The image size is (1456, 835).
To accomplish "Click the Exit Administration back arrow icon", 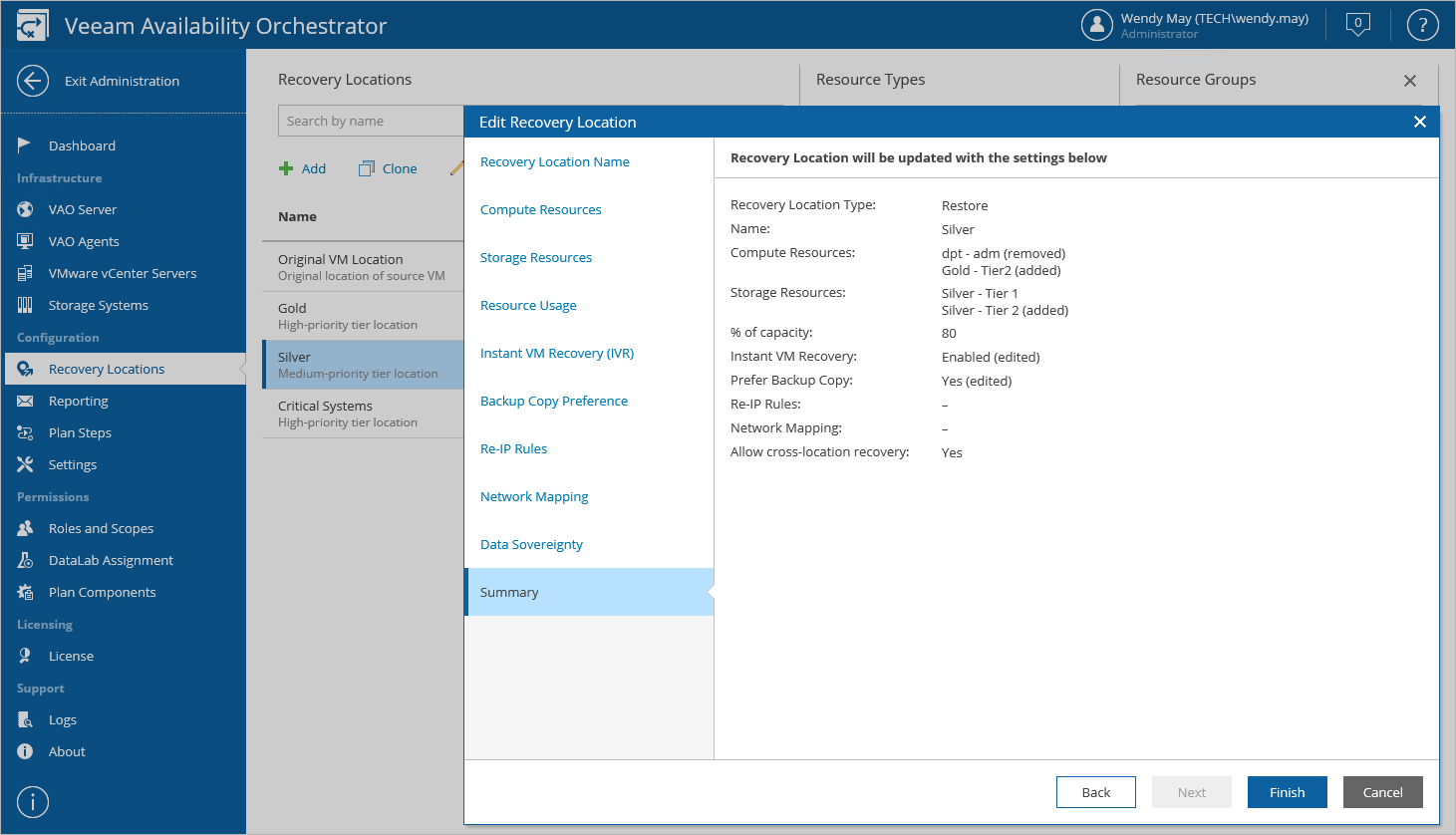I will pos(33,81).
